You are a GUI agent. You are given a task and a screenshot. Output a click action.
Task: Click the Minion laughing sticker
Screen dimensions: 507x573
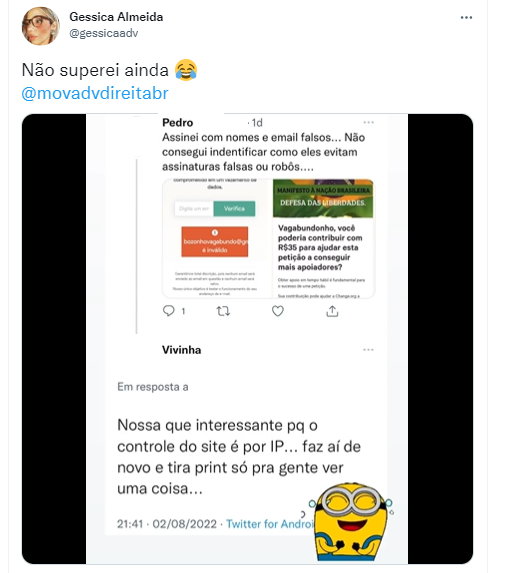click(x=351, y=521)
